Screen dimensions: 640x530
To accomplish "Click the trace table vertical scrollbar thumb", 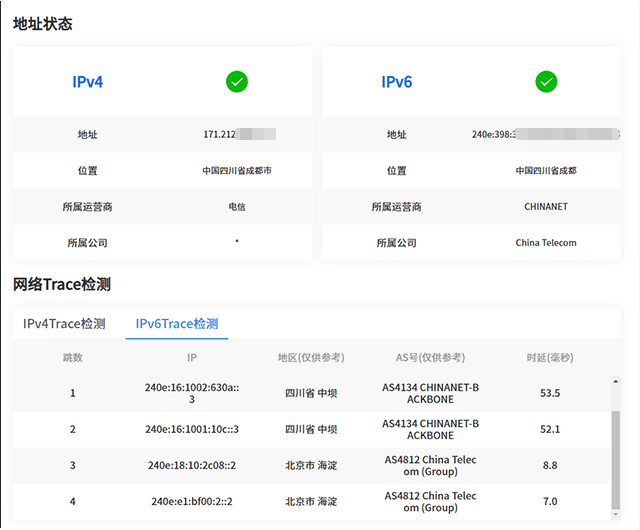I will (x=616, y=460).
